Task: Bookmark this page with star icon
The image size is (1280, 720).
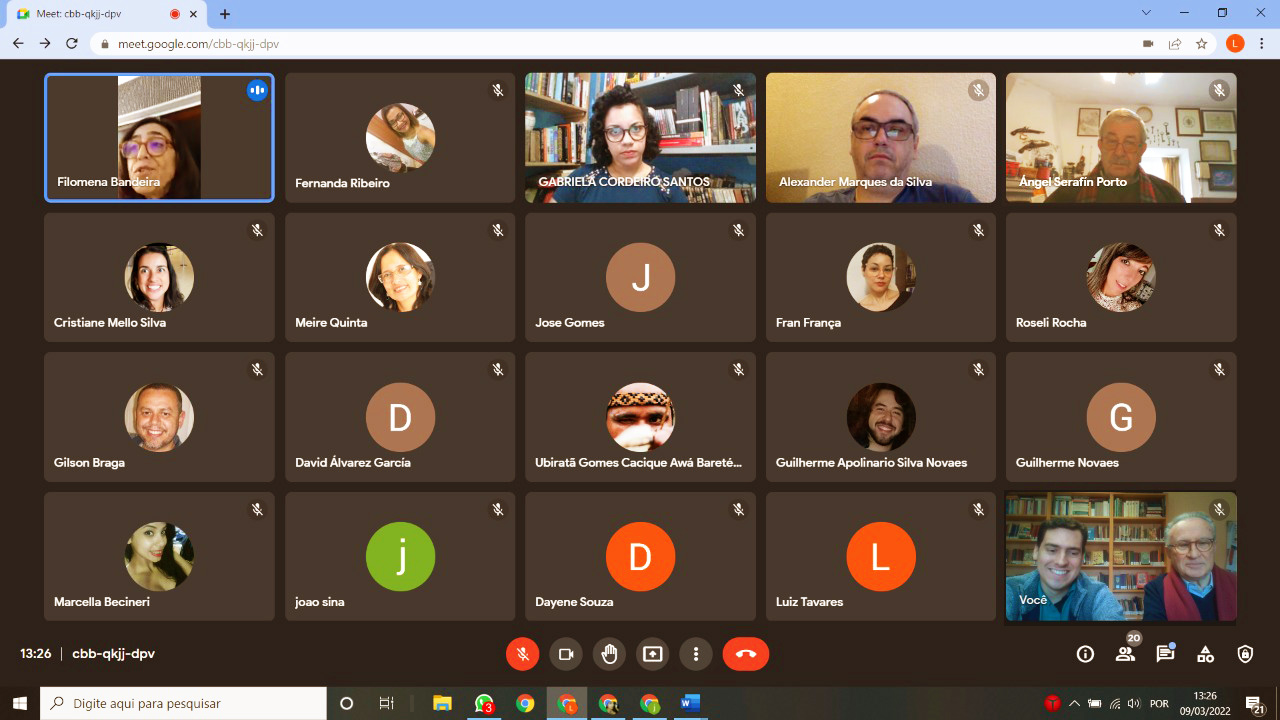Action: (x=1202, y=44)
